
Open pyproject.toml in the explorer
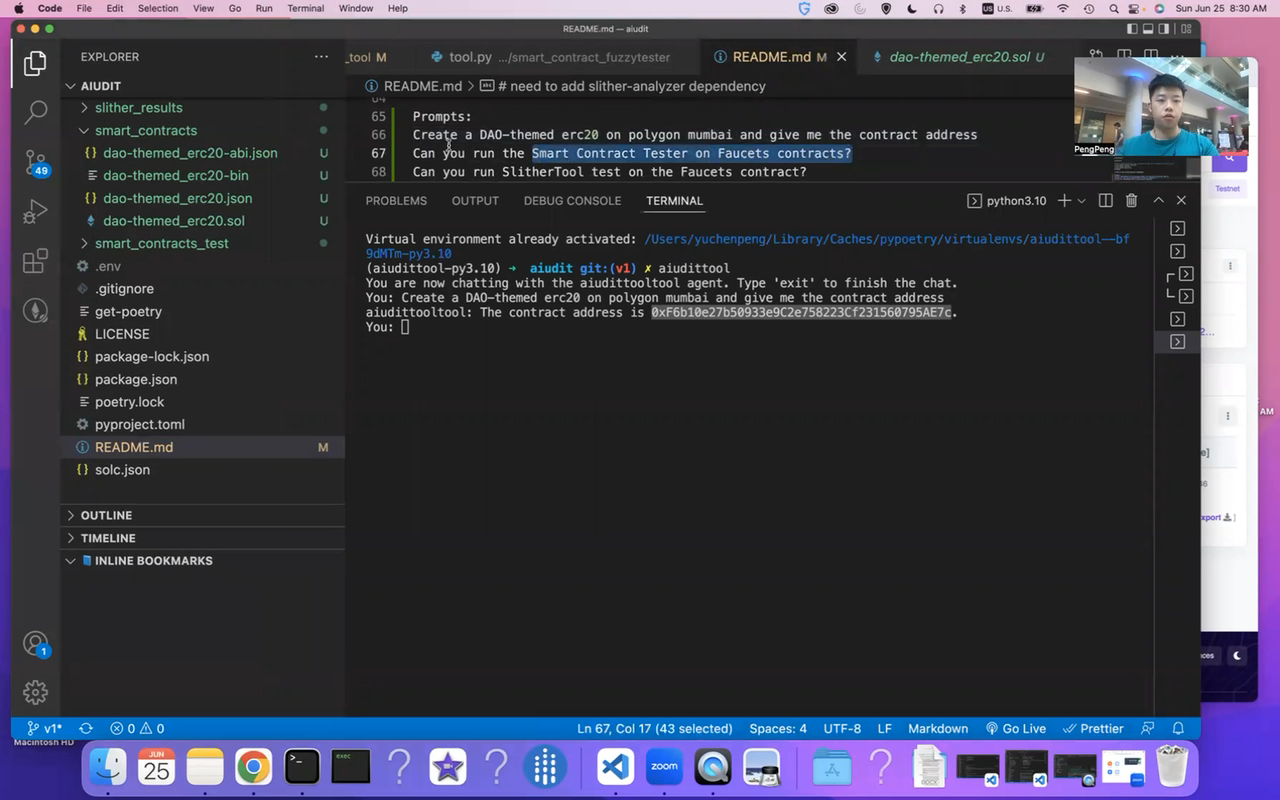140,425
